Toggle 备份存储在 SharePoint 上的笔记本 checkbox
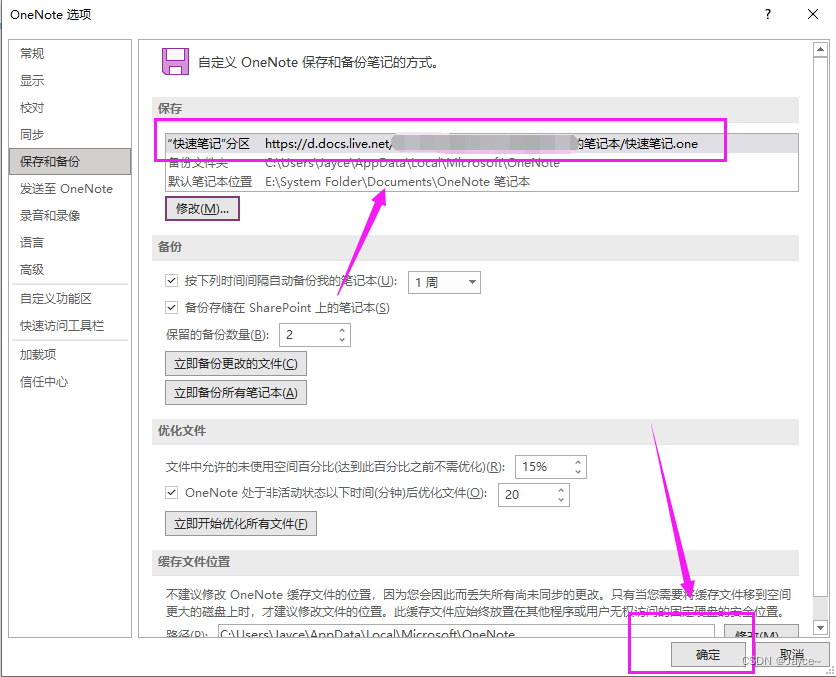The width and height of the screenshot is (836, 677). [171, 308]
